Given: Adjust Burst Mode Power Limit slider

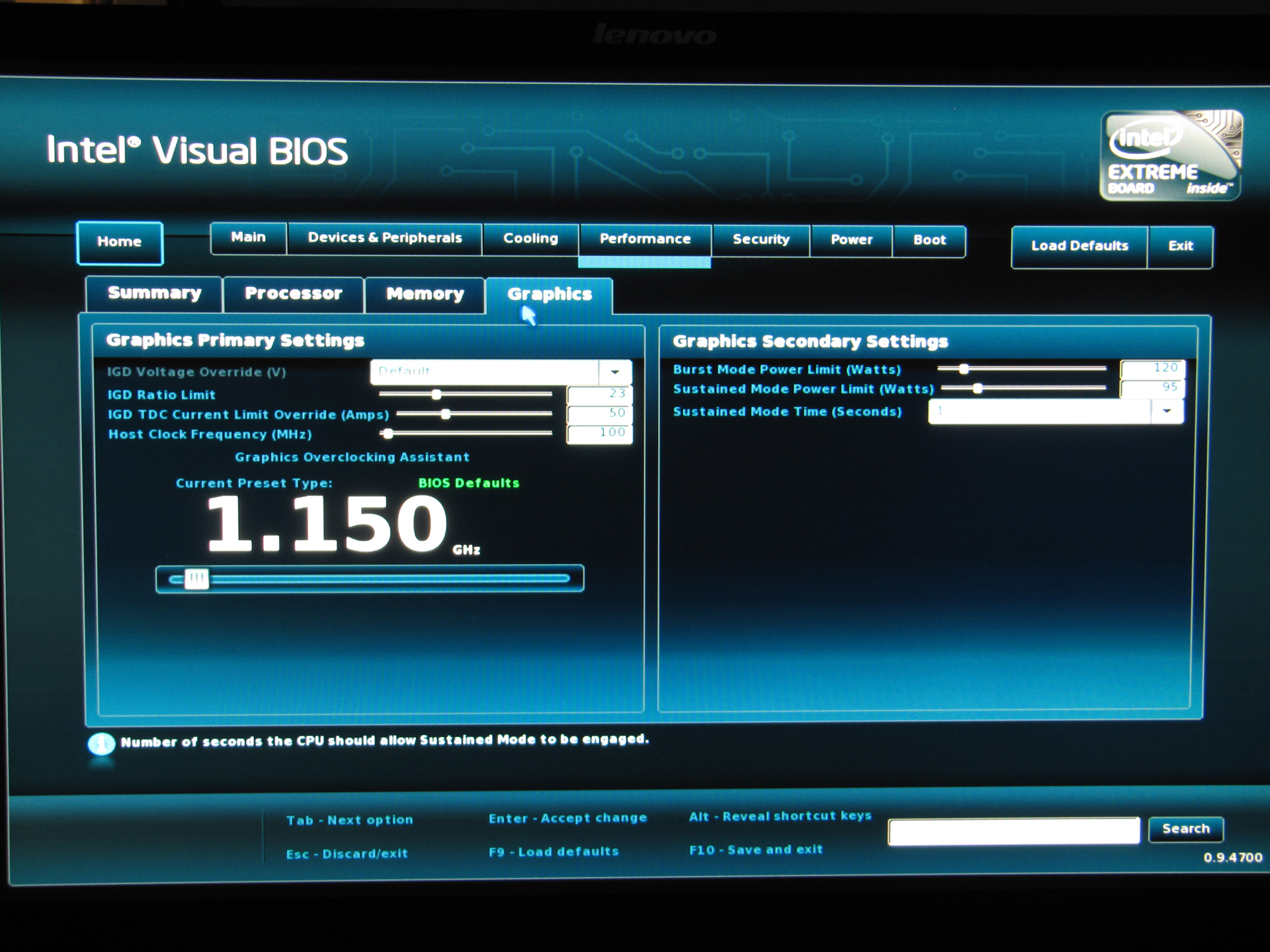Looking at the screenshot, I should (1022, 369).
